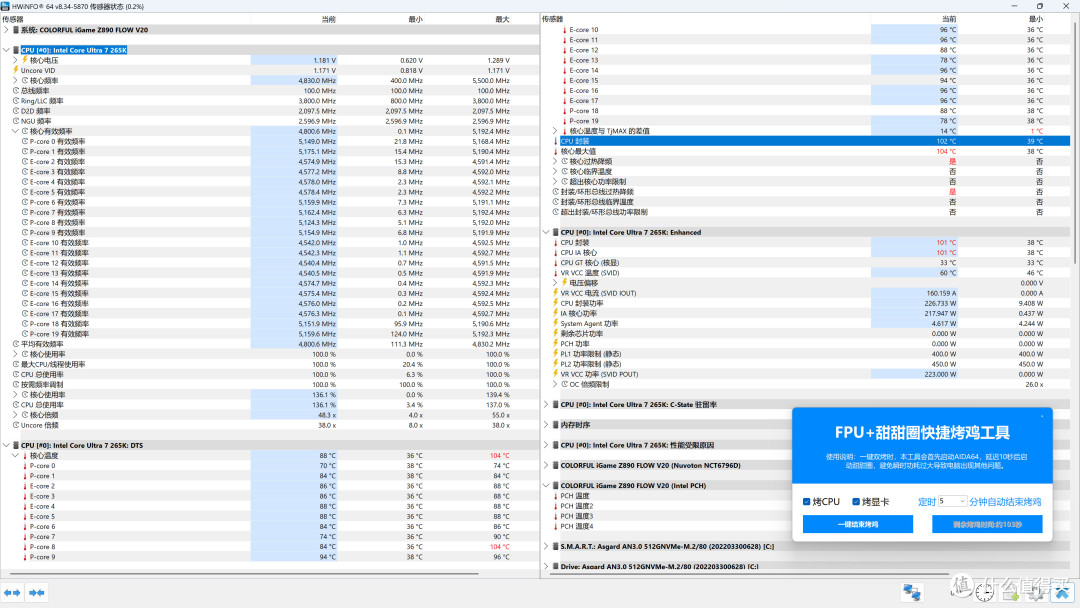Collapse the Intel Core Ultra 7 265K: DTS group

(x=6, y=445)
